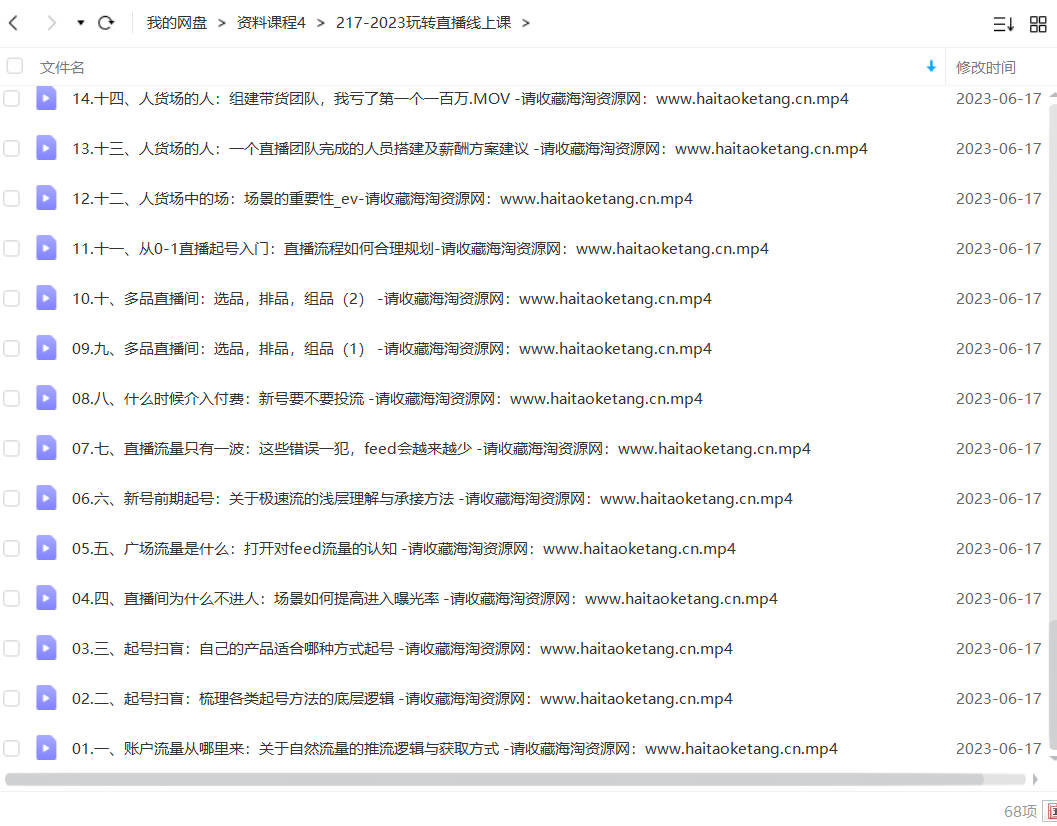Click video icon of 02.二 file
Image resolution: width=1057 pixels, height=826 pixels.
coord(46,699)
